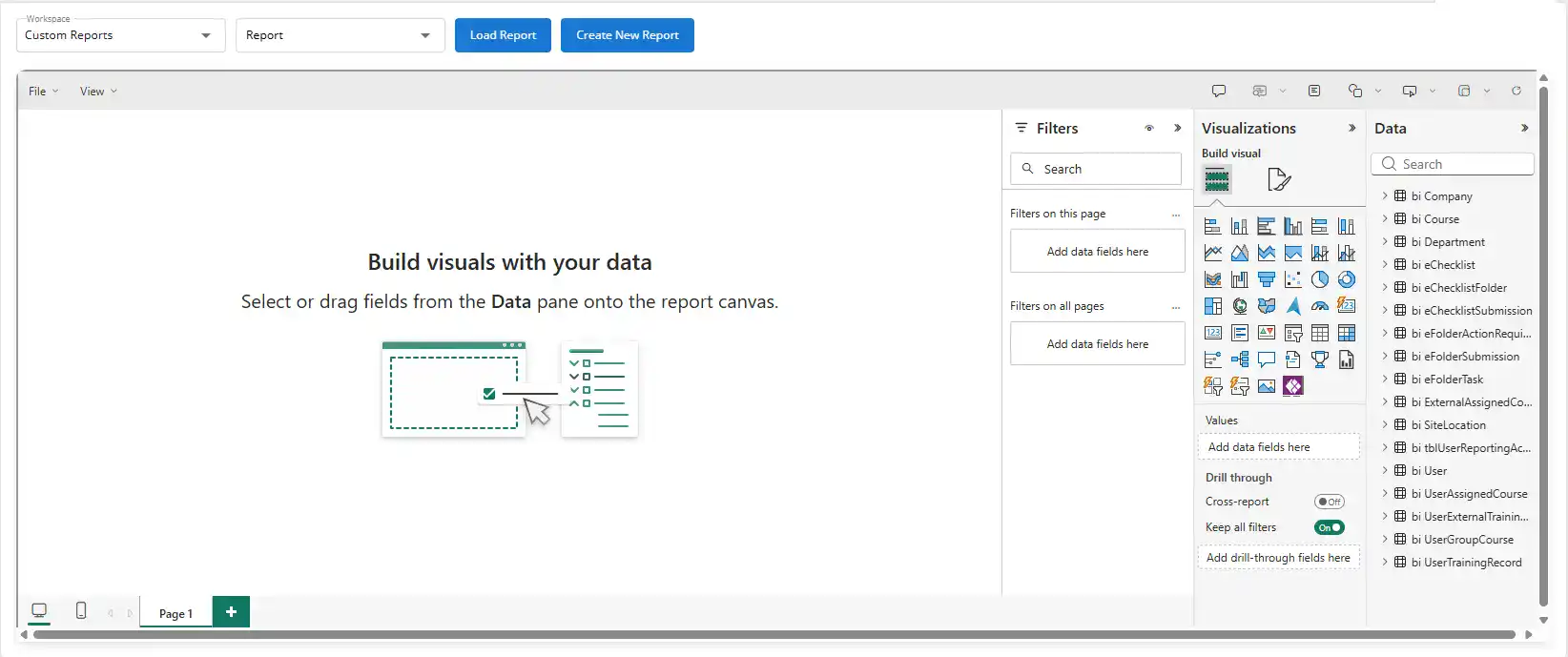Collapse the Filters pane
This screenshot has height=657, width=1568.
point(1178,128)
